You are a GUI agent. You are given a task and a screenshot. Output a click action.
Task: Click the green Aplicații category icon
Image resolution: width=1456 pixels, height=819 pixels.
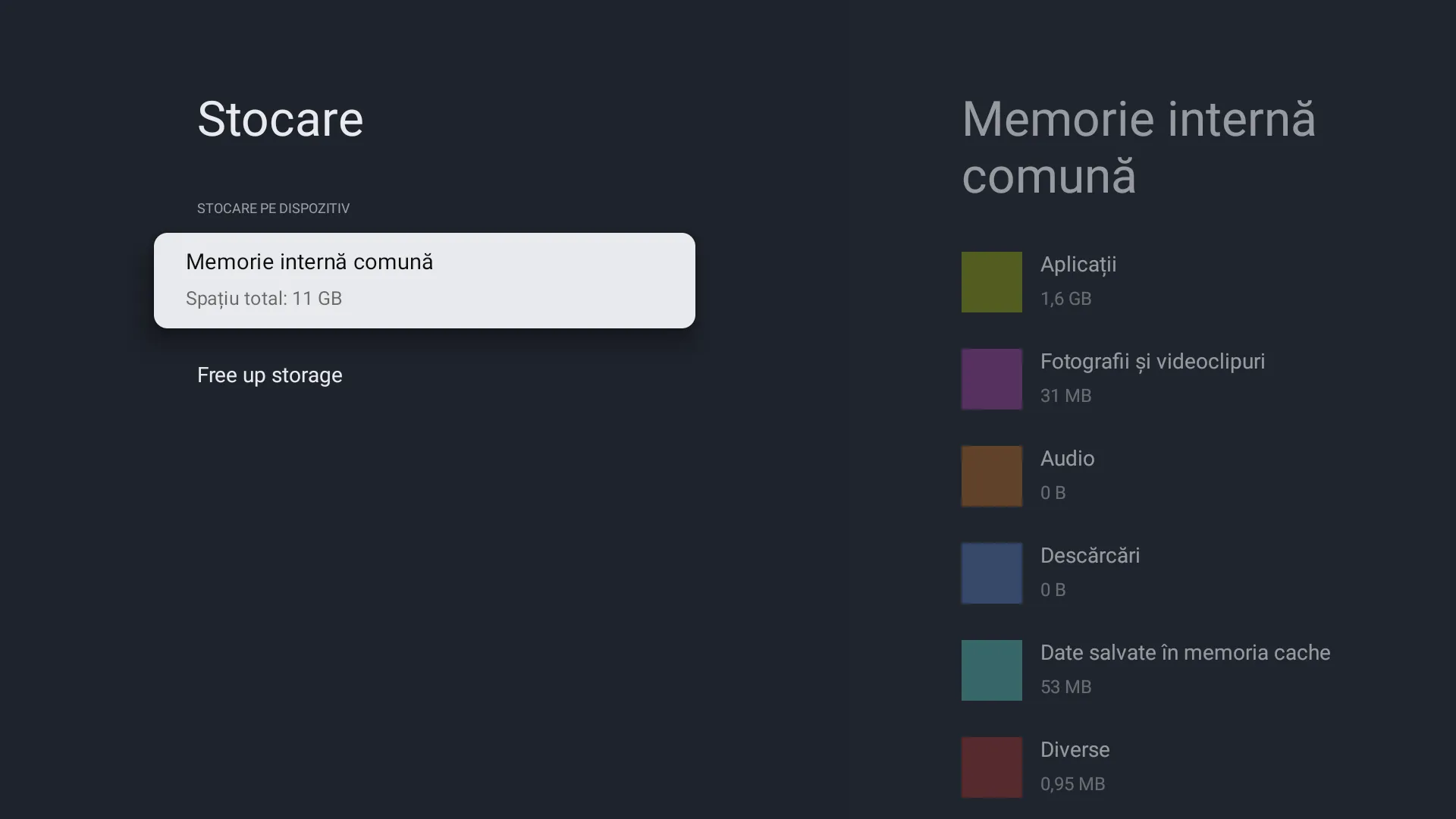(990, 281)
